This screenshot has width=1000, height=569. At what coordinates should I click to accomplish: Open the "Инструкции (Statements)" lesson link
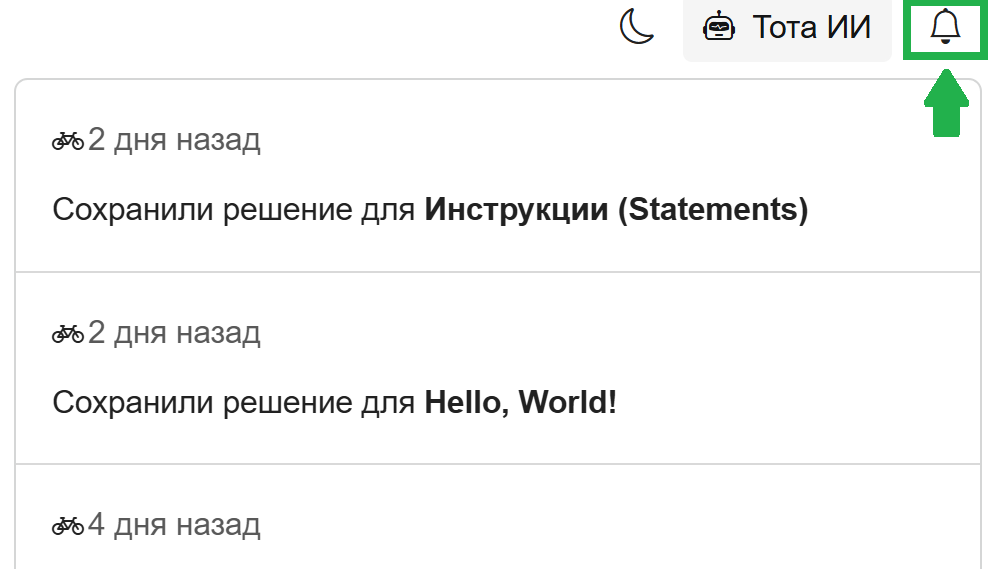click(x=616, y=210)
